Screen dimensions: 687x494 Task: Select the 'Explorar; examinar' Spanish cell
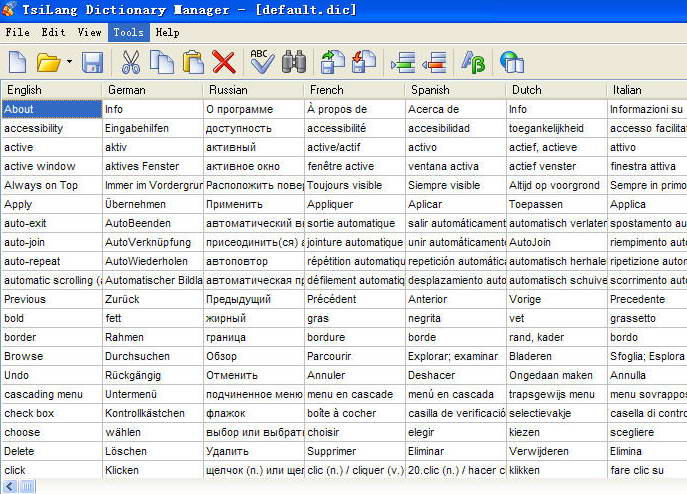coord(456,356)
